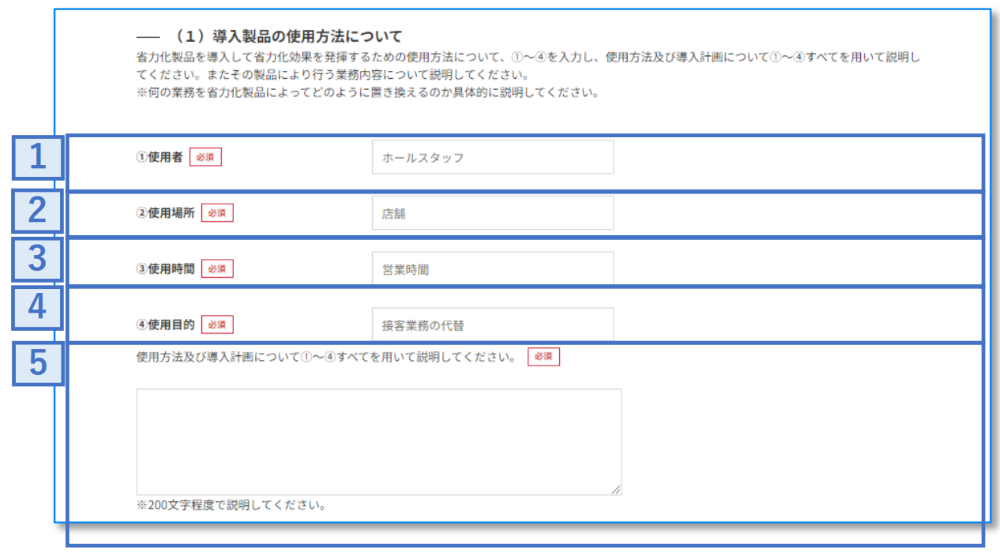The height and width of the screenshot is (552, 1000).
Task: Click the textarea resize grip handle
Action: coord(615,490)
